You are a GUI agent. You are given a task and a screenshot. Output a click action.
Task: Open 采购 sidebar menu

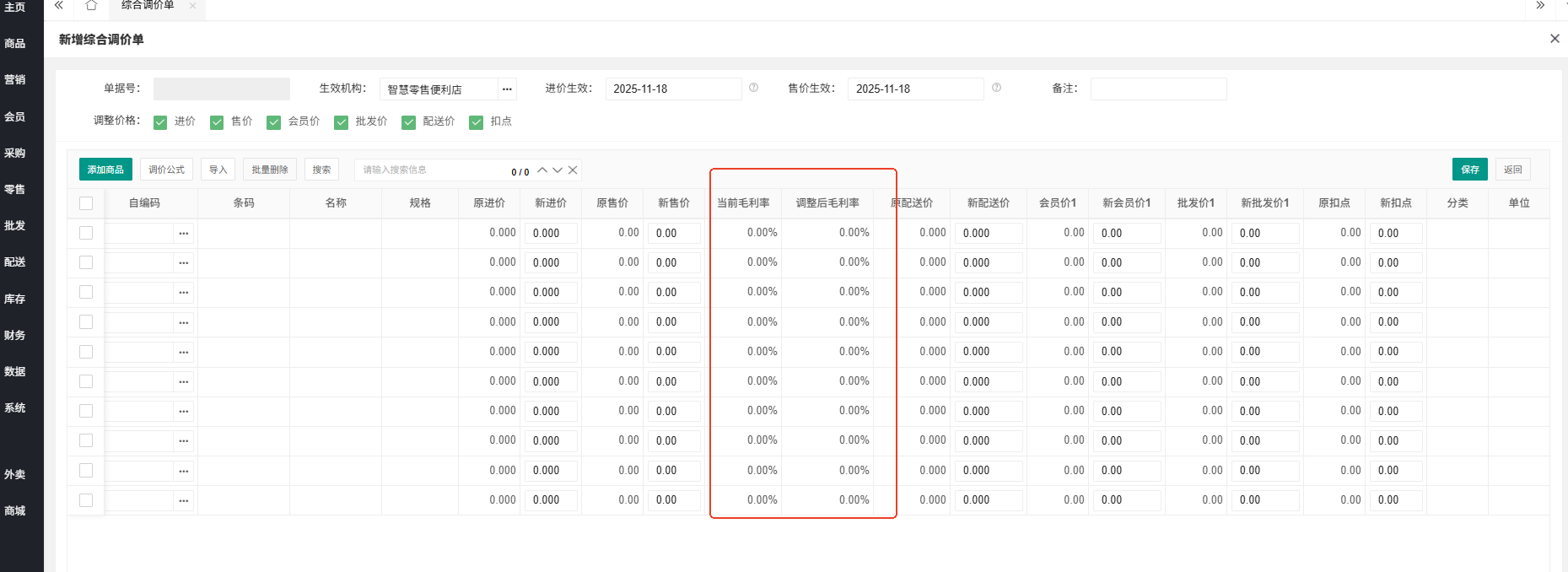click(x=14, y=154)
